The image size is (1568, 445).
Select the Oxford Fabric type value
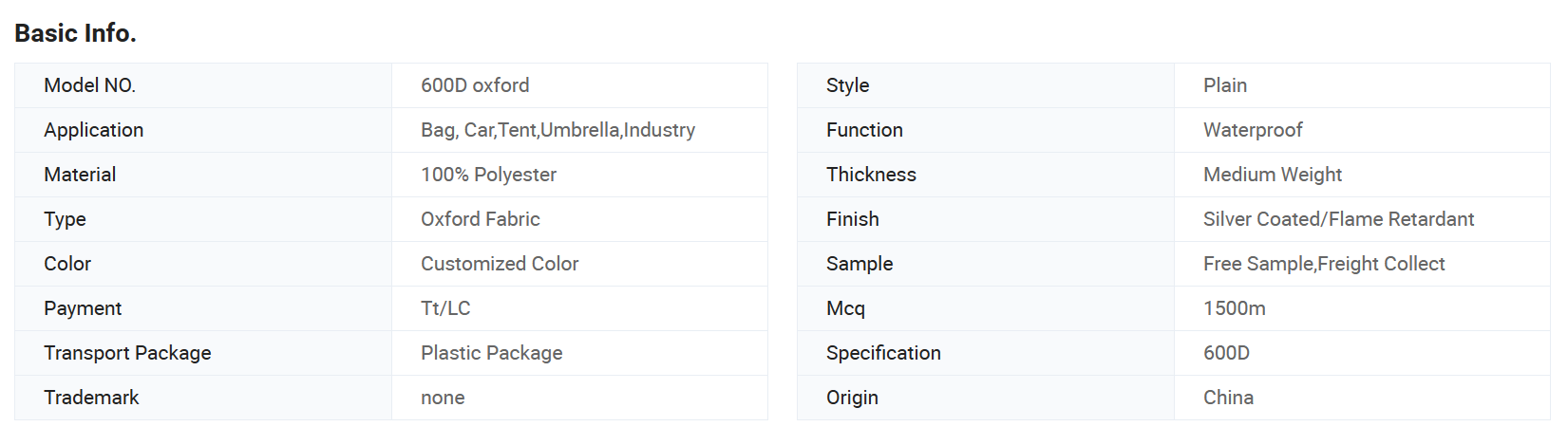[x=480, y=219]
